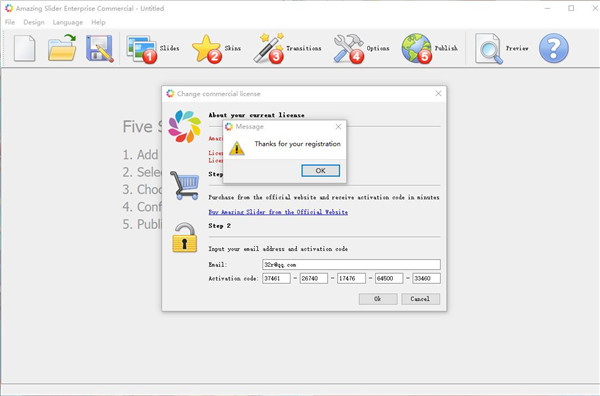Screen dimensions: 600x396
Task: Click the shopping cart icon in license dialog
Action: 185,186
